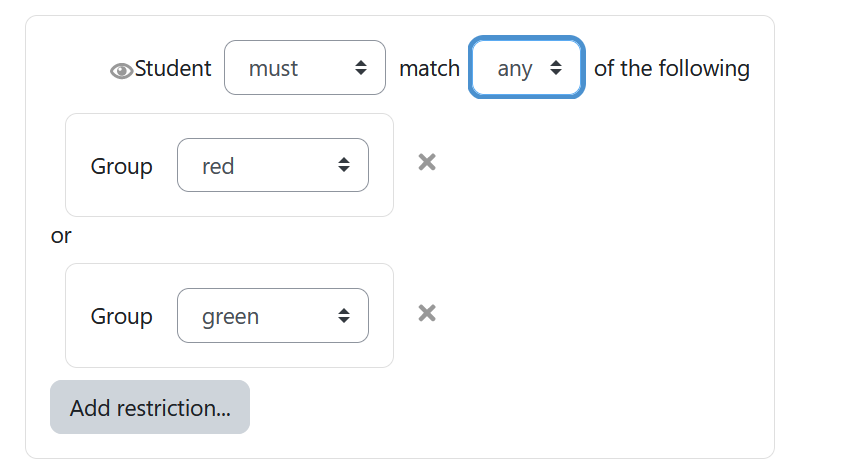The image size is (857, 470).
Task: Toggle the eye icon beside Student
Action: [121, 70]
